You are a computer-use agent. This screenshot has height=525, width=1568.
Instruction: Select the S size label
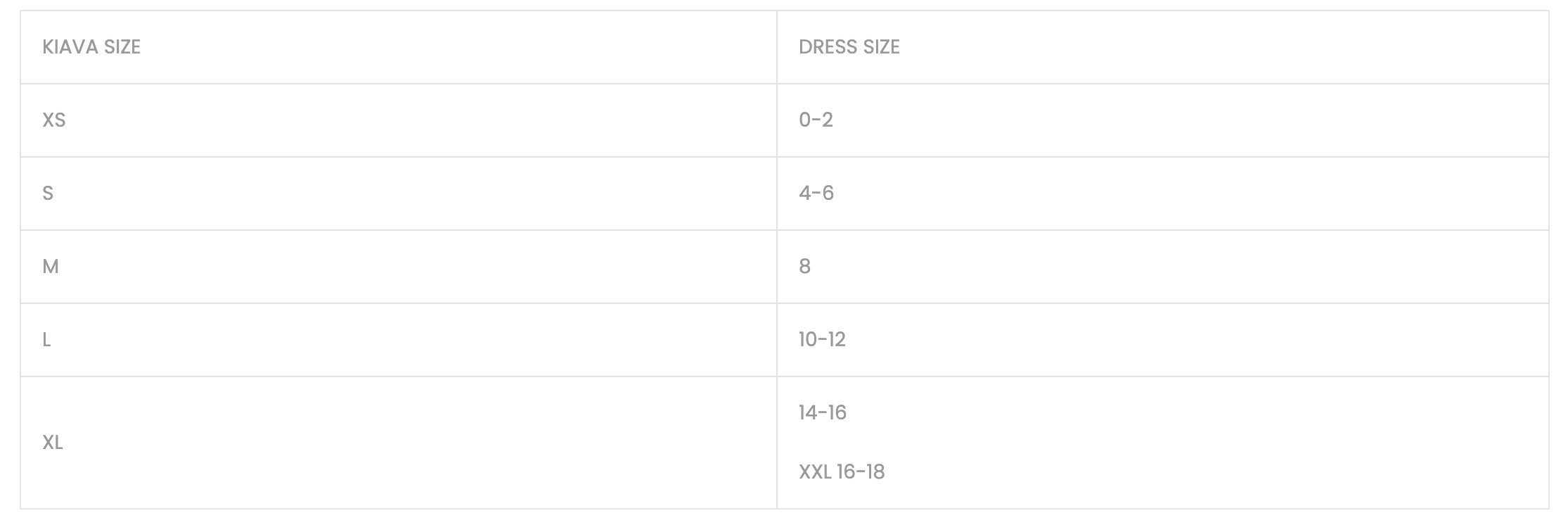coord(48,194)
